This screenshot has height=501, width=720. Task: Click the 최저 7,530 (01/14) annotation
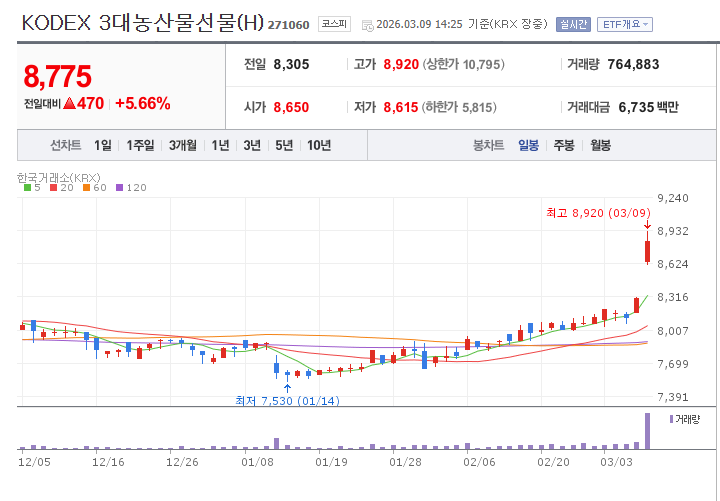287,401
